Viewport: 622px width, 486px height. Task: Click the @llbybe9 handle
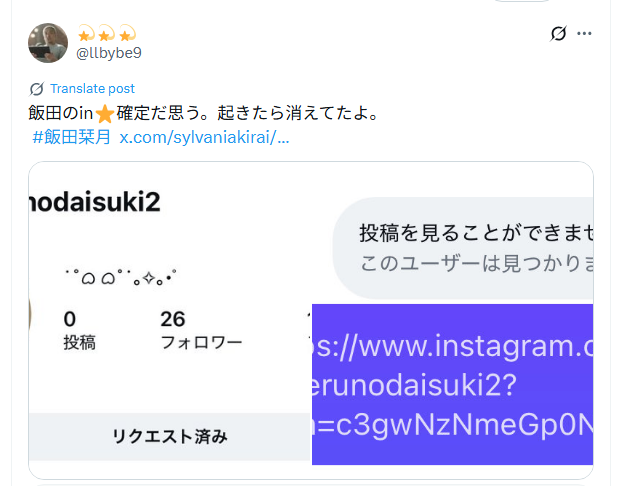(x=109, y=53)
